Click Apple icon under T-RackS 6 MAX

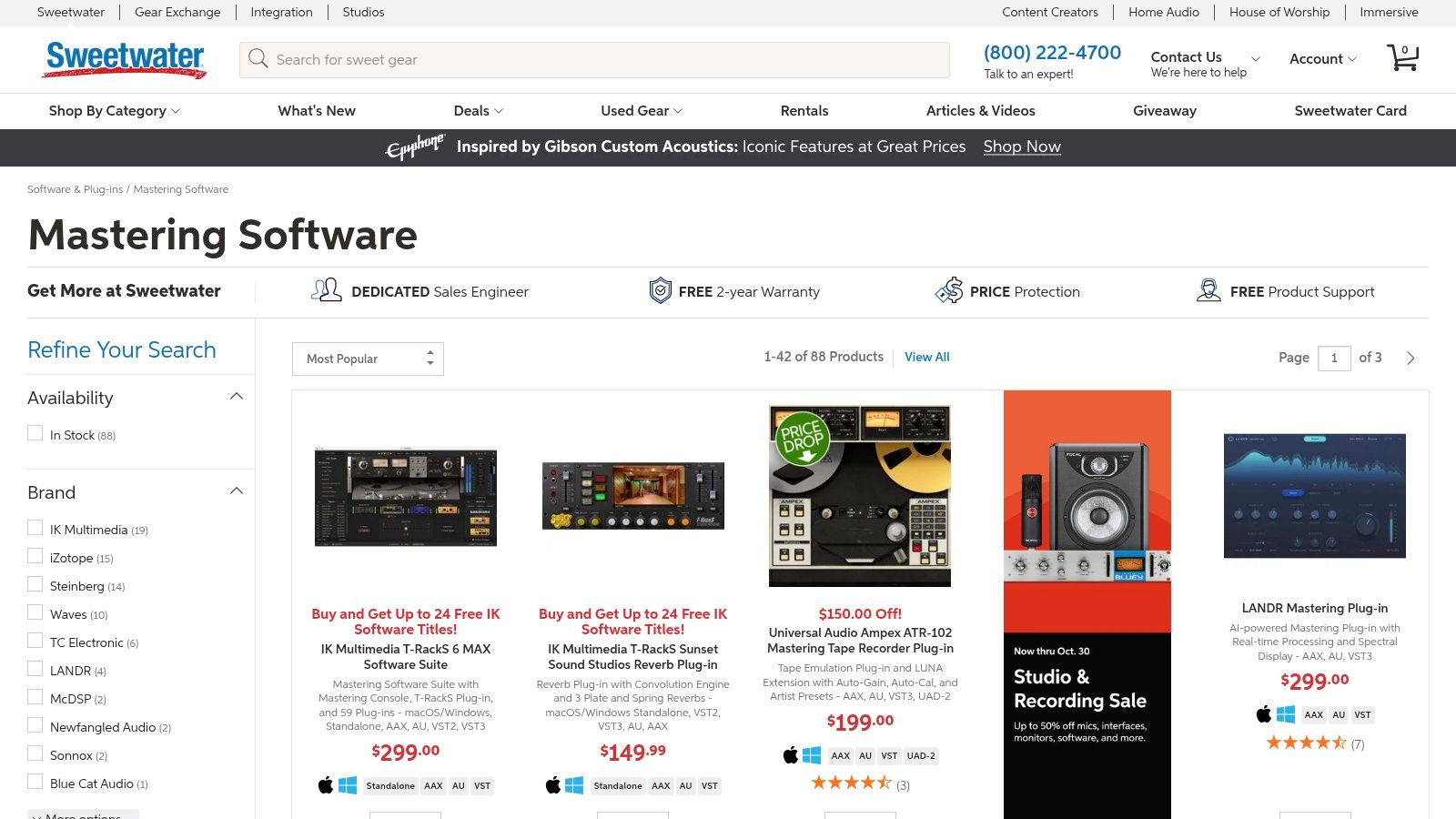[326, 785]
